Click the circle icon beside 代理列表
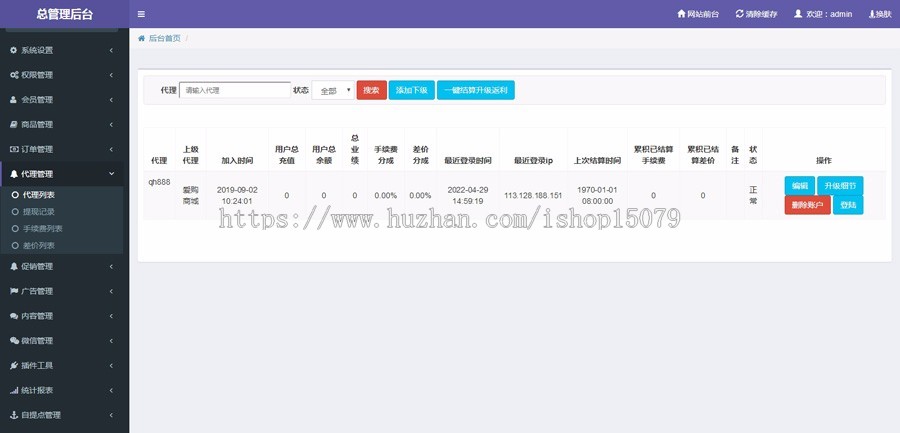Image resolution: width=900 pixels, height=433 pixels. click(x=15, y=195)
